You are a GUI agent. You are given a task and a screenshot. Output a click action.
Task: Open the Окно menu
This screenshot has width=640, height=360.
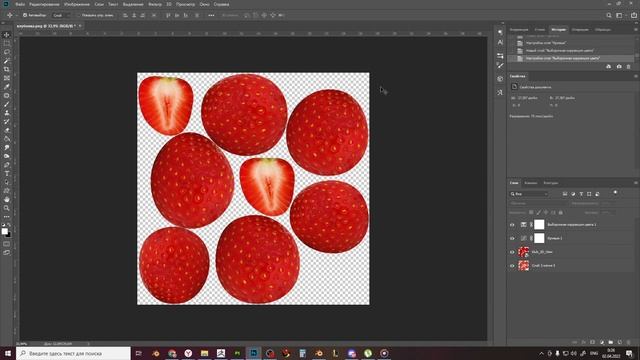[204, 4]
